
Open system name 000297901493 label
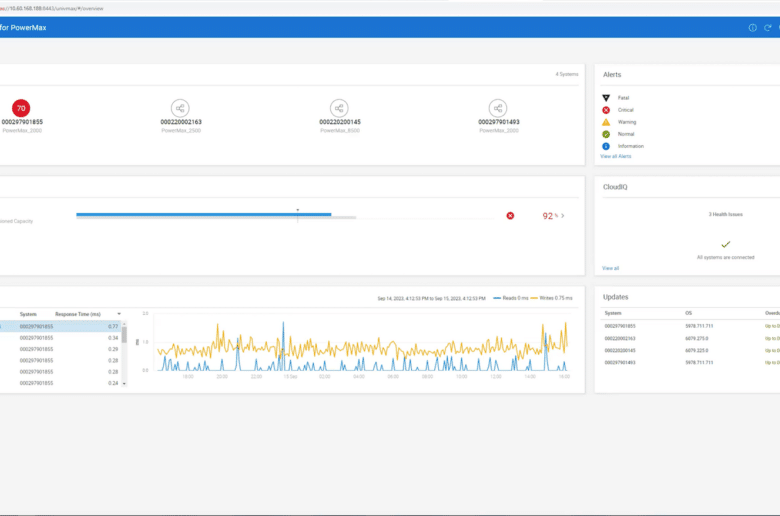[x=499, y=122]
